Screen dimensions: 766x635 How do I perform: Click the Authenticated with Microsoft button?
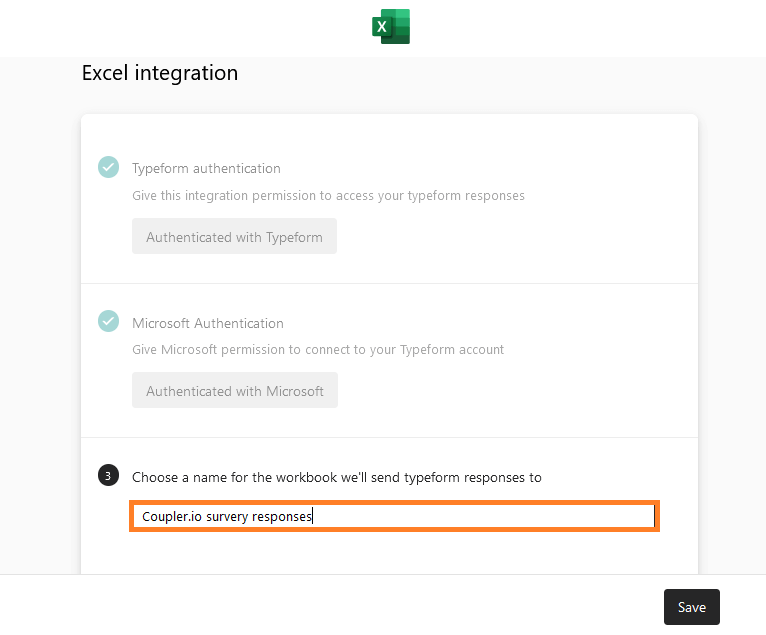[235, 390]
